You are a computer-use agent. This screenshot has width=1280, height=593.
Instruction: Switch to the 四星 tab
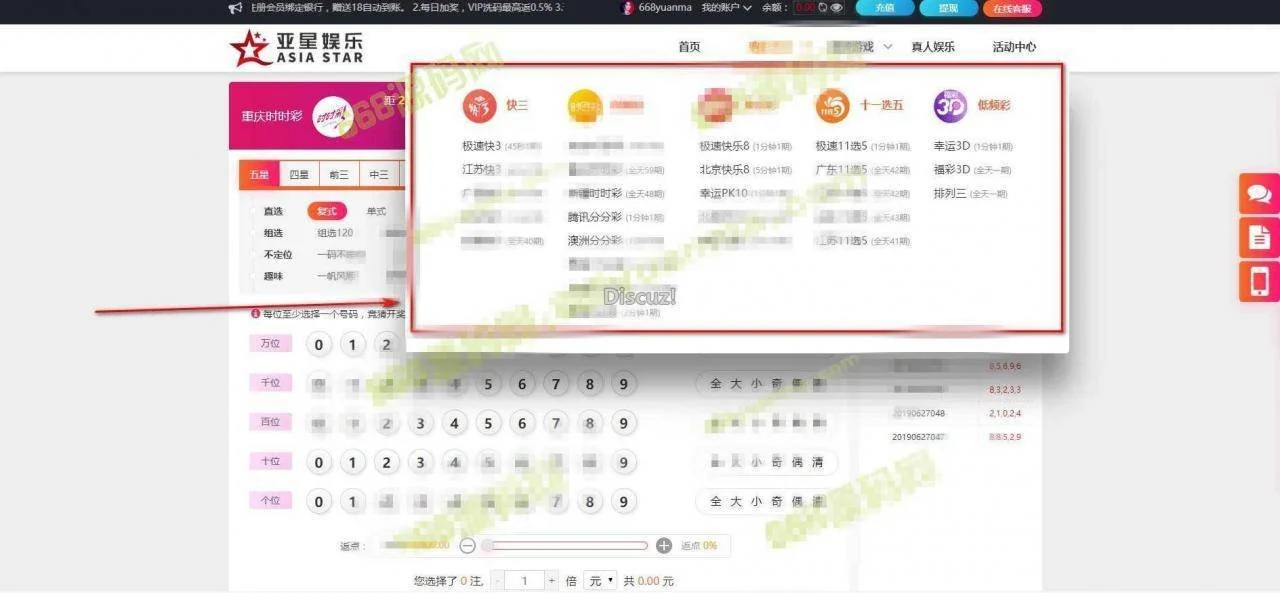tap(299, 175)
